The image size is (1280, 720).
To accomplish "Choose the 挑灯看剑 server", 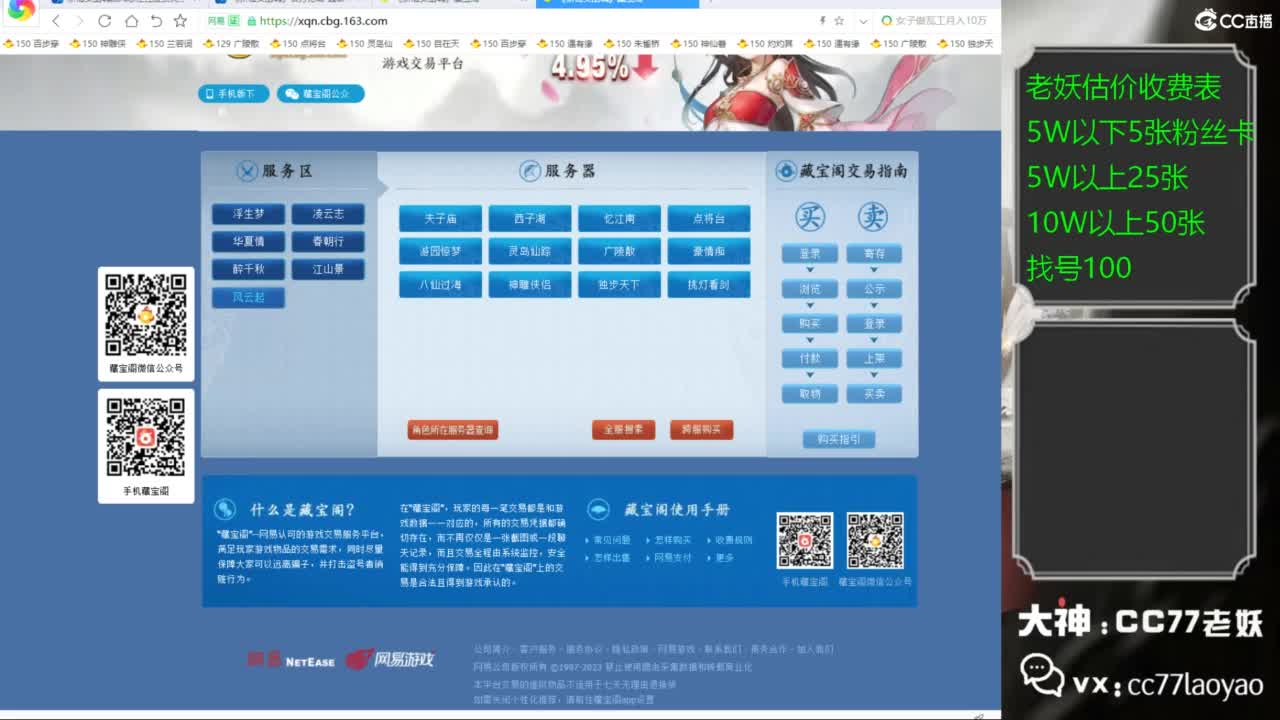I will (708, 284).
